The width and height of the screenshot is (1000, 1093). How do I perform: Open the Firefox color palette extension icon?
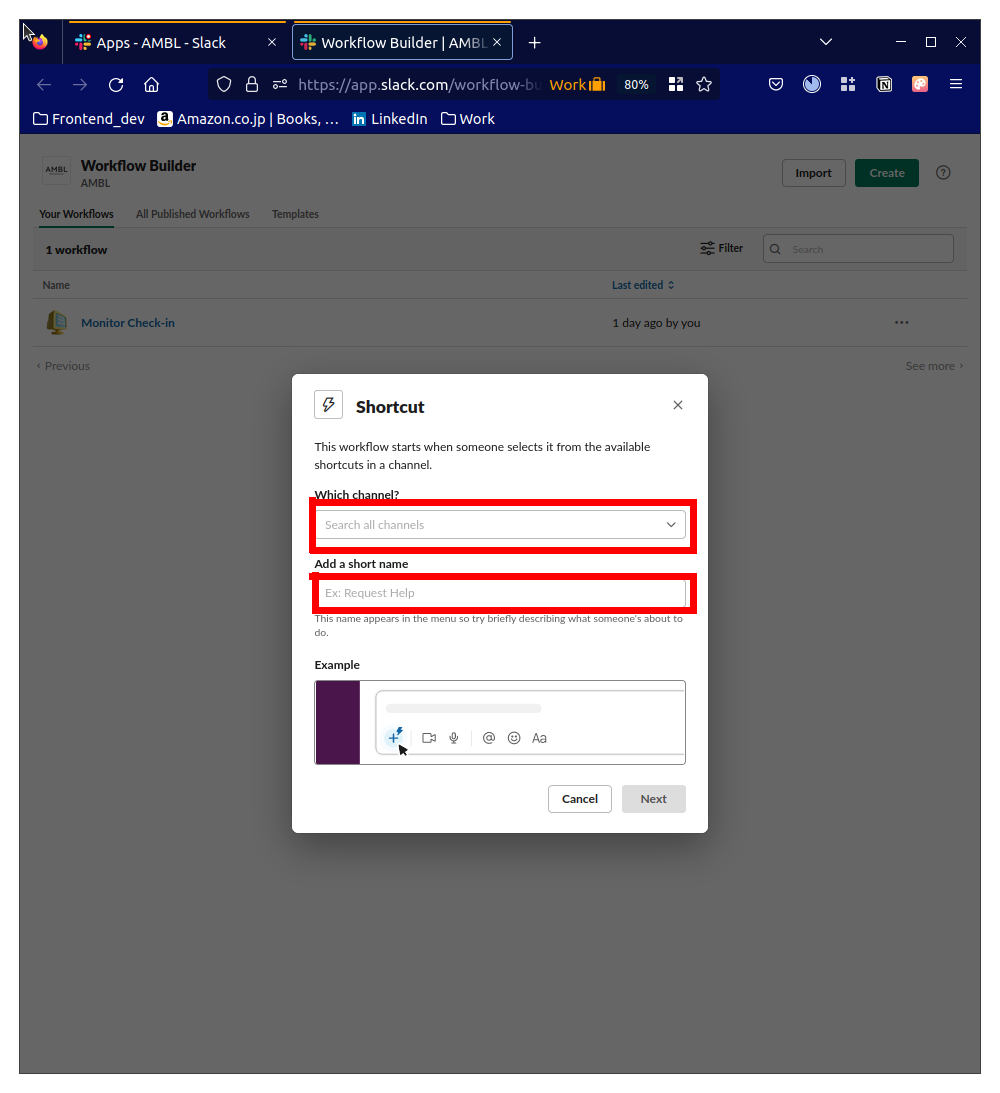click(x=919, y=84)
